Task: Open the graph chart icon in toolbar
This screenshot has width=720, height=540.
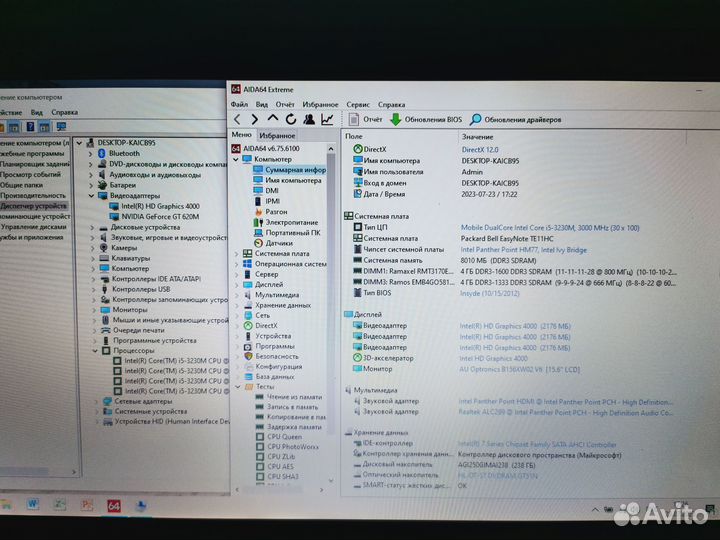Action: 327,119
